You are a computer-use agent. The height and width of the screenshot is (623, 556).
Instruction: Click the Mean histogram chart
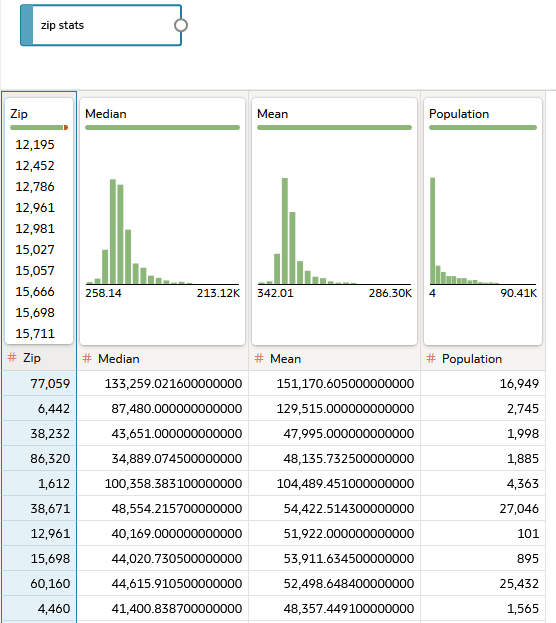[335, 231]
